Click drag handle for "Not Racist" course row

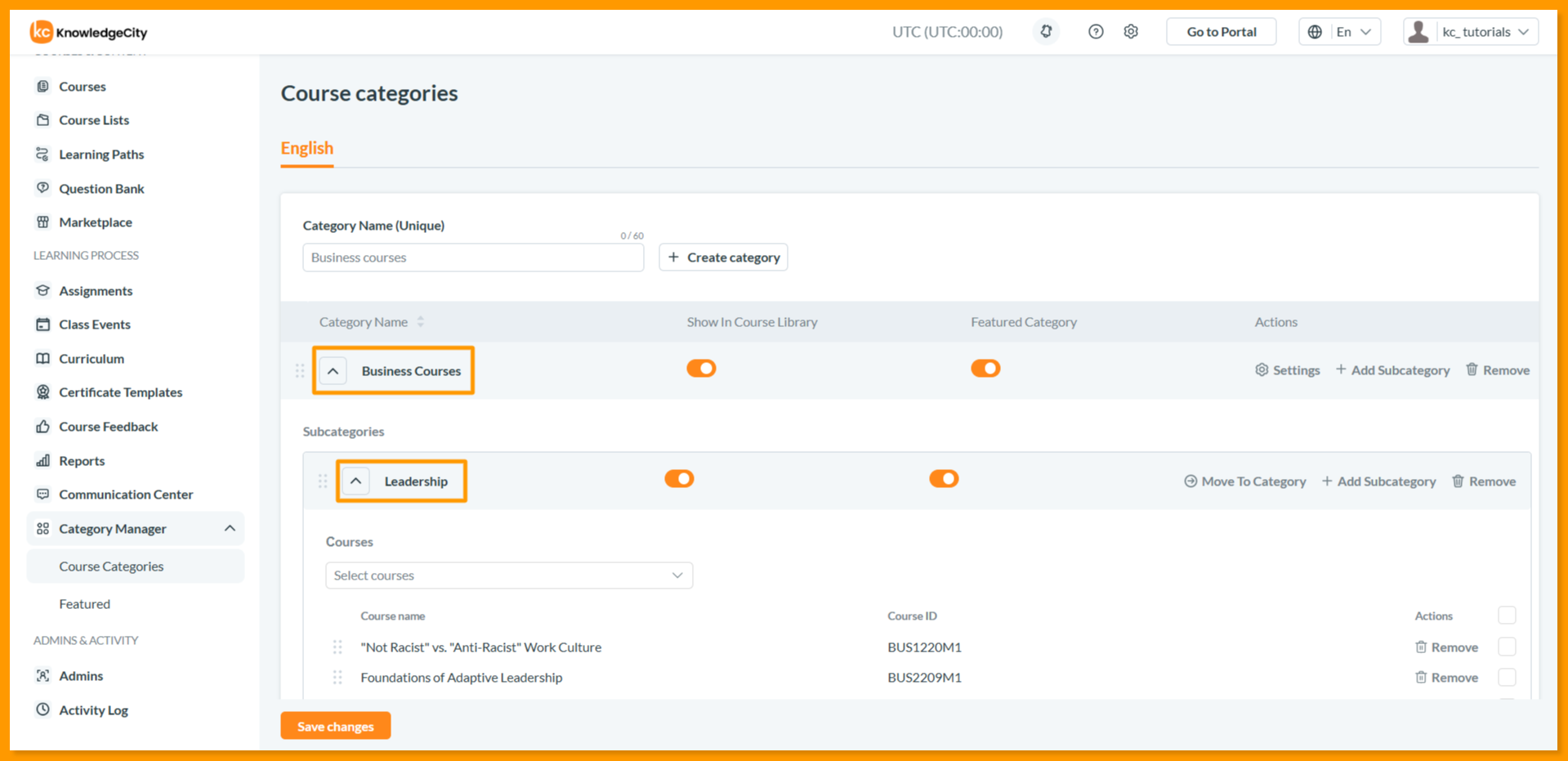point(337,647)
